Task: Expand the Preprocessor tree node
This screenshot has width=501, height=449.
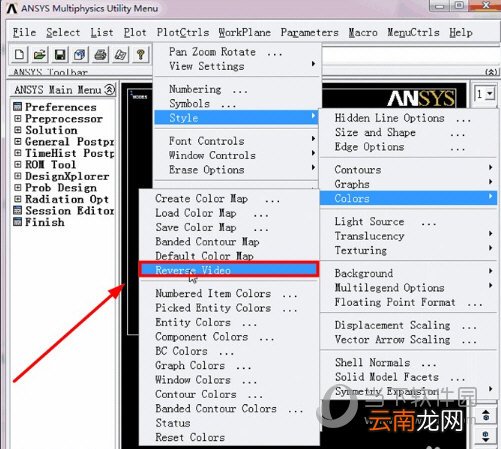Action: 18,118
